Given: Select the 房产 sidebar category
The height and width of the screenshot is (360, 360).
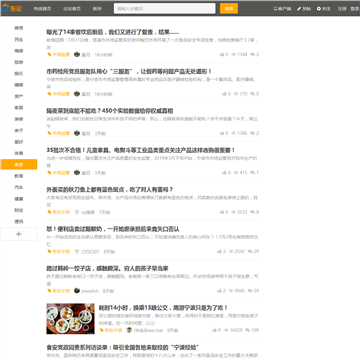Looking at the screenshot, I should coord(19,96).
